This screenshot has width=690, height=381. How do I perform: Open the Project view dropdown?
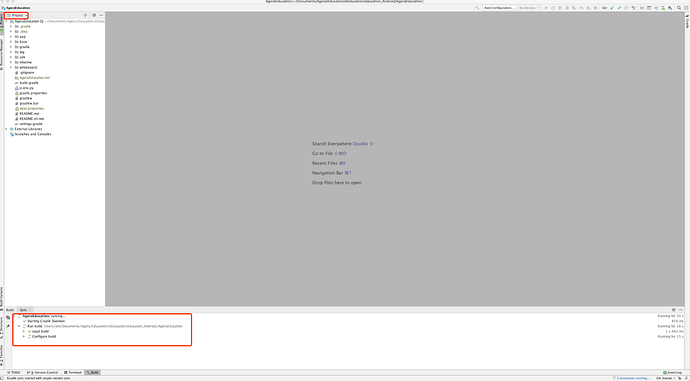tap(16, 15)
